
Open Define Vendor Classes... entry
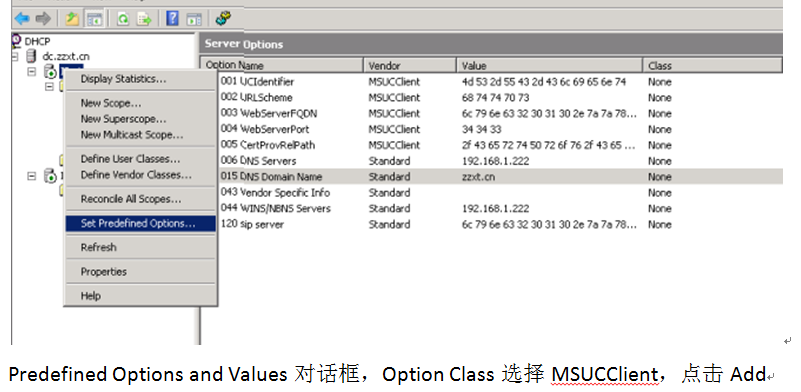[x=140, y=175]
